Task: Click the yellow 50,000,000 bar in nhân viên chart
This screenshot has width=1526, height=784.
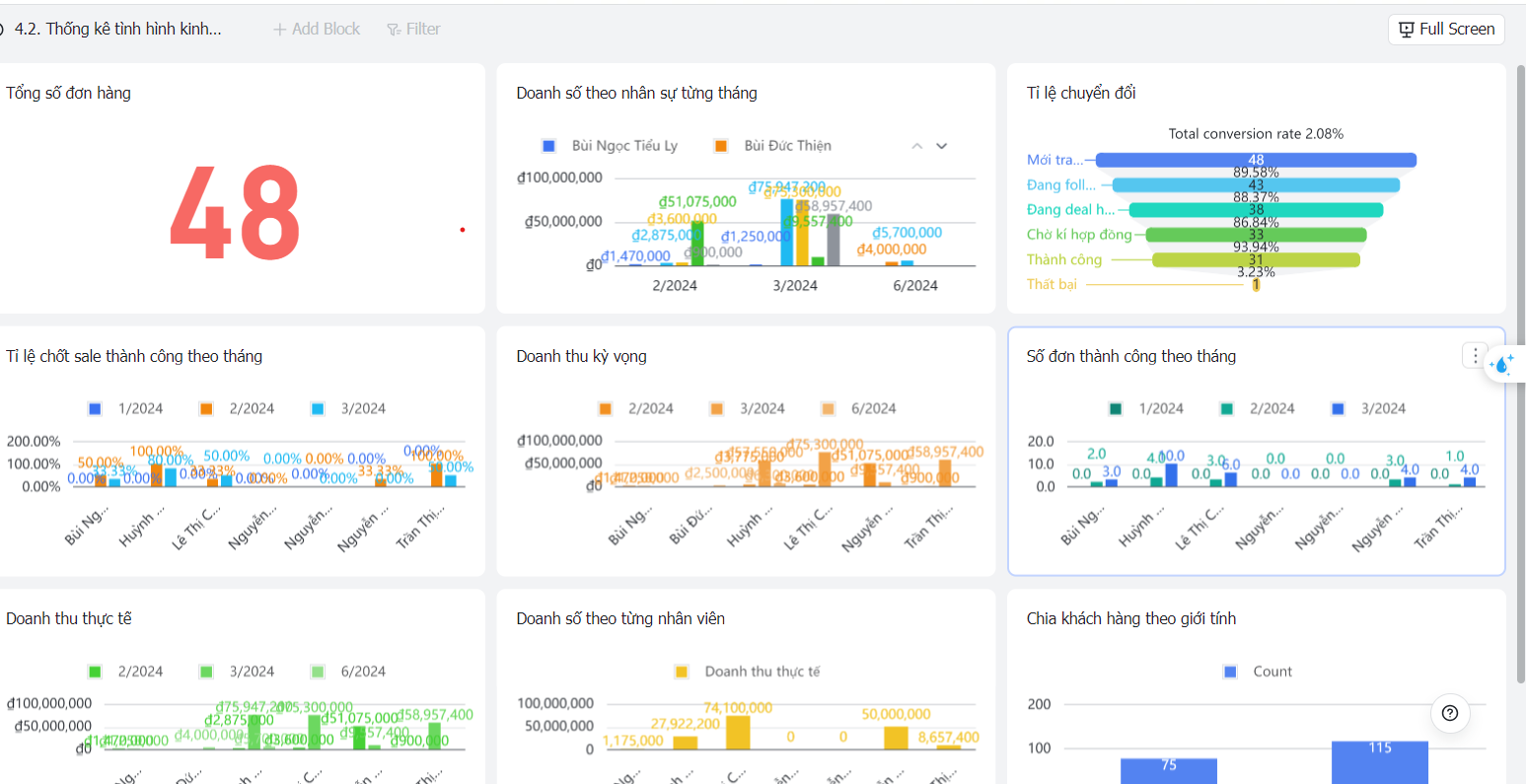Action: click(x=896, y=739)
